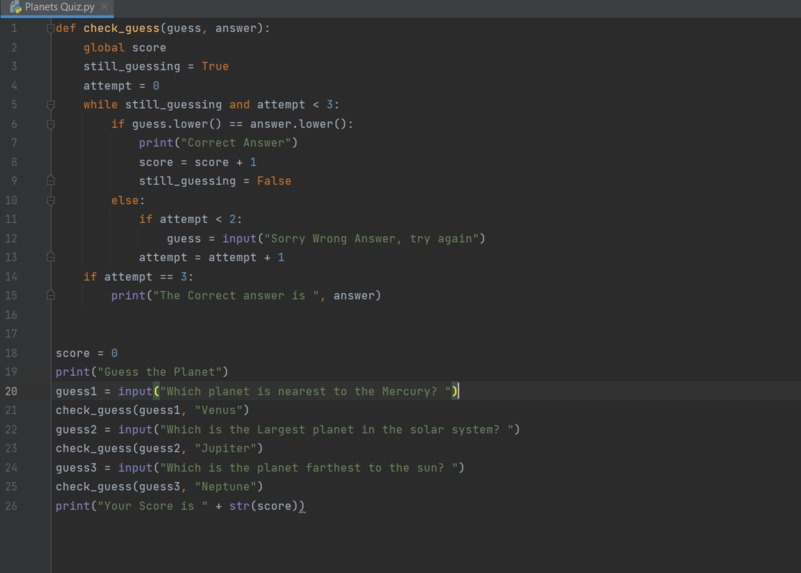The height and width of the screenshot is (573, 801).
Task: Click "Which planet is nearest to the Mercury?" string
Action: pyautogui.click(x=305, y=392)
